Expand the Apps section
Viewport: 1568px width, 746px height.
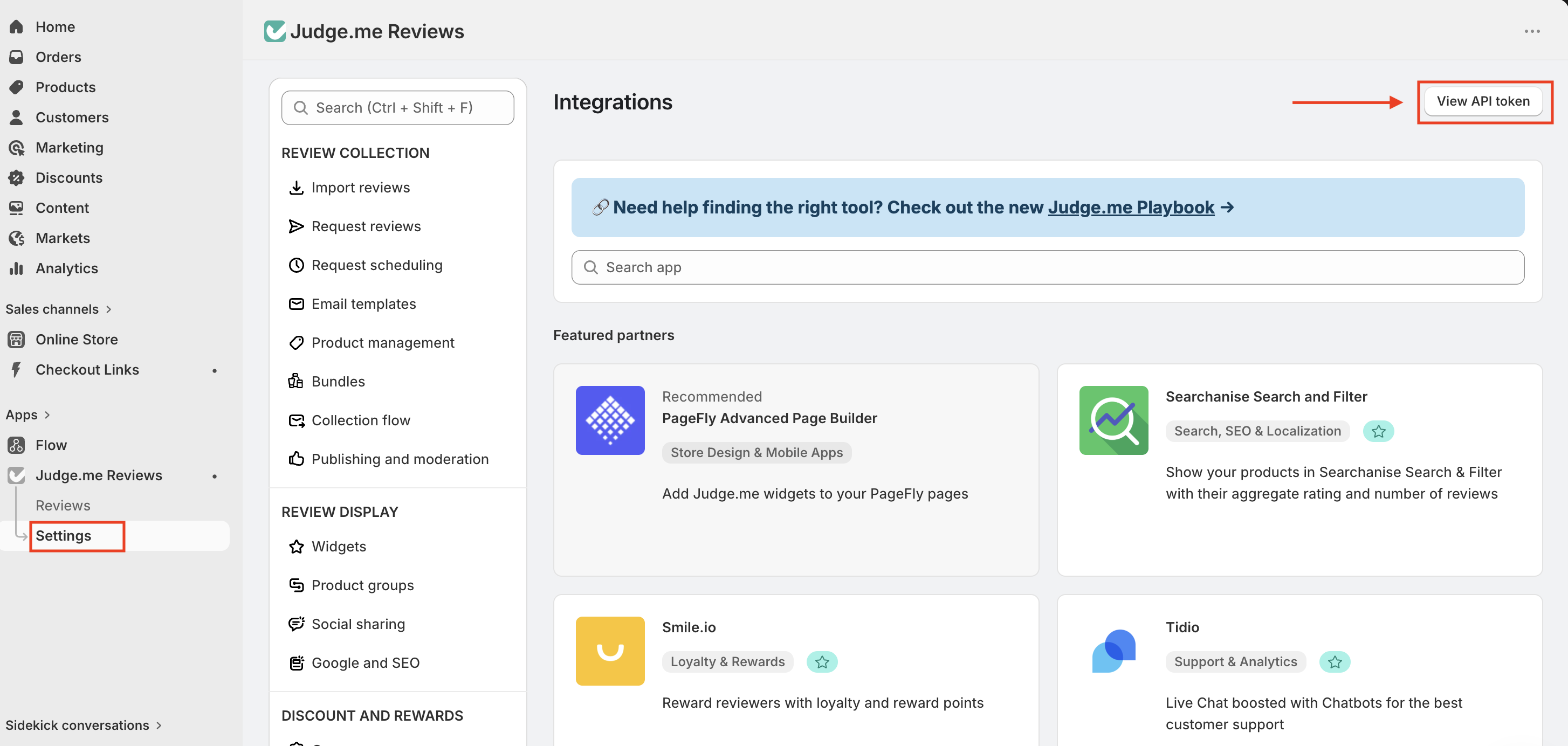[28, 415]
